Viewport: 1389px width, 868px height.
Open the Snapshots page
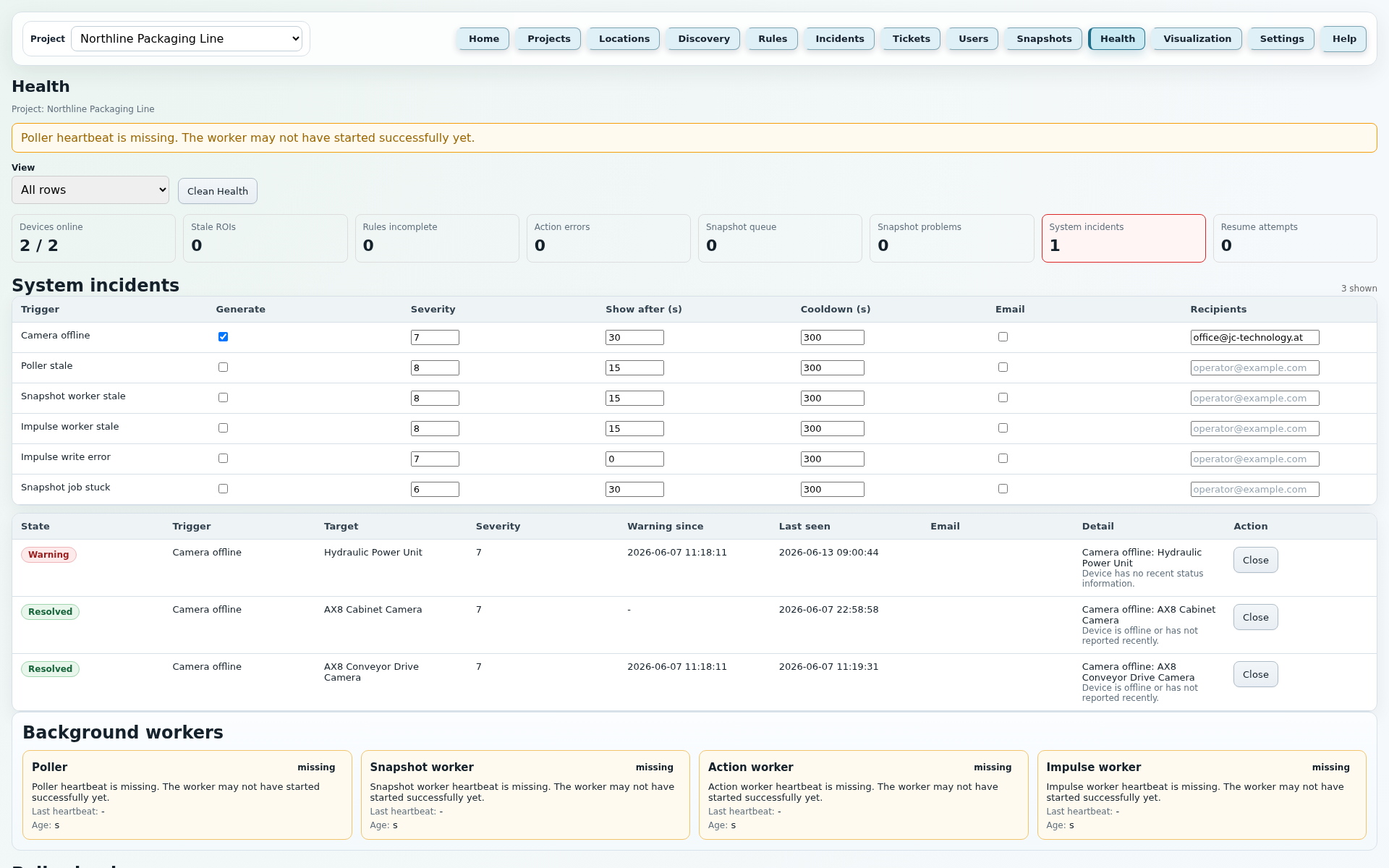tap(1044, 38)
